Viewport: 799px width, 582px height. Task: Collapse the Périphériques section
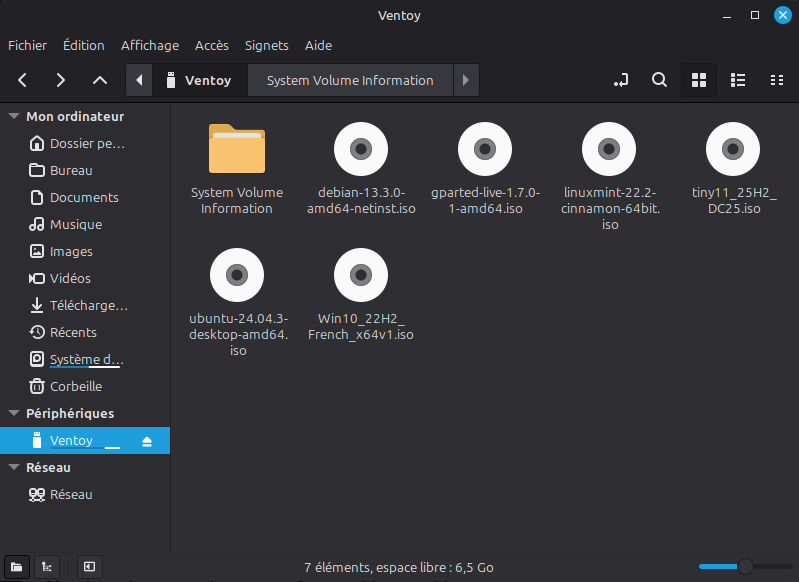14,413
